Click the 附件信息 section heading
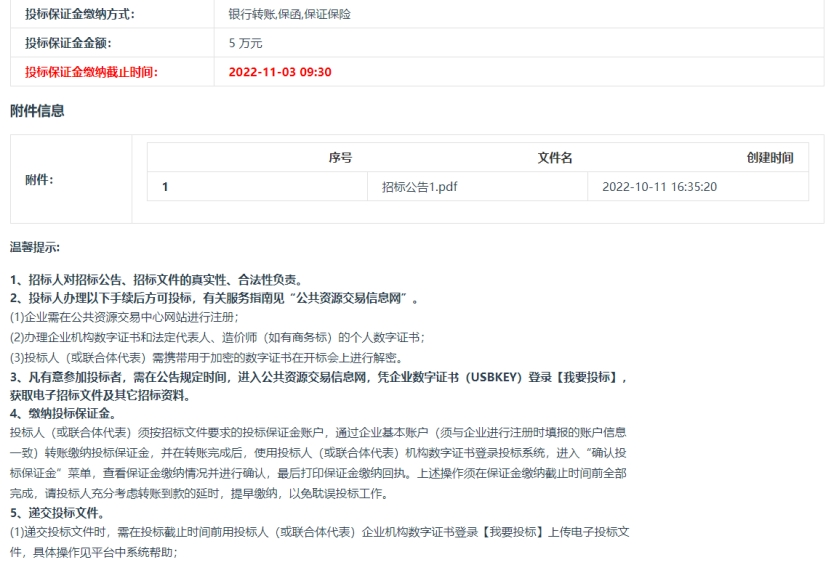Viewport: 831px width, 566px height. coord(37,111)
